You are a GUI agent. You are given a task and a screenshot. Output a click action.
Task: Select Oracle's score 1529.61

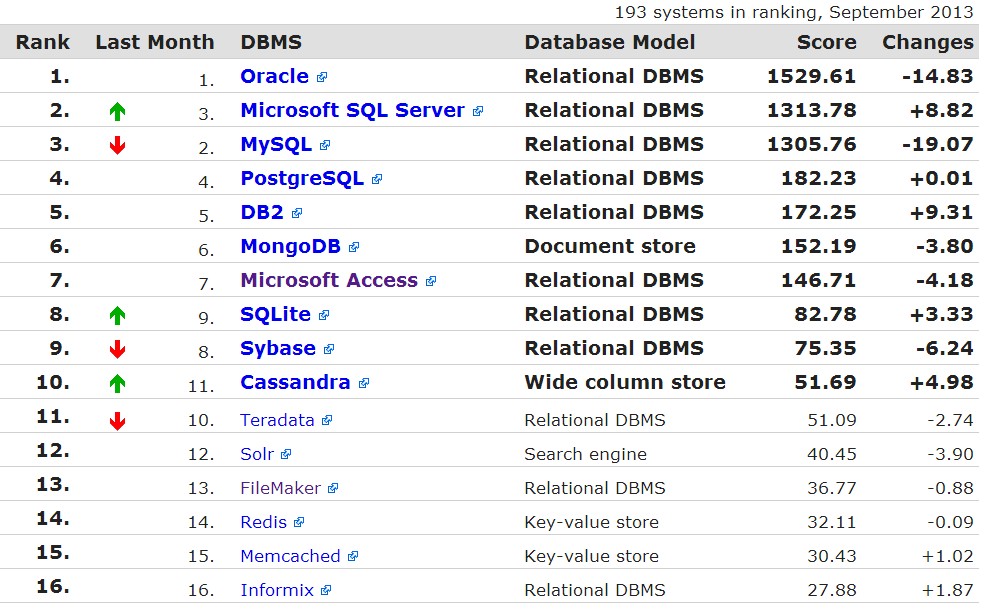tap(812, 76)
